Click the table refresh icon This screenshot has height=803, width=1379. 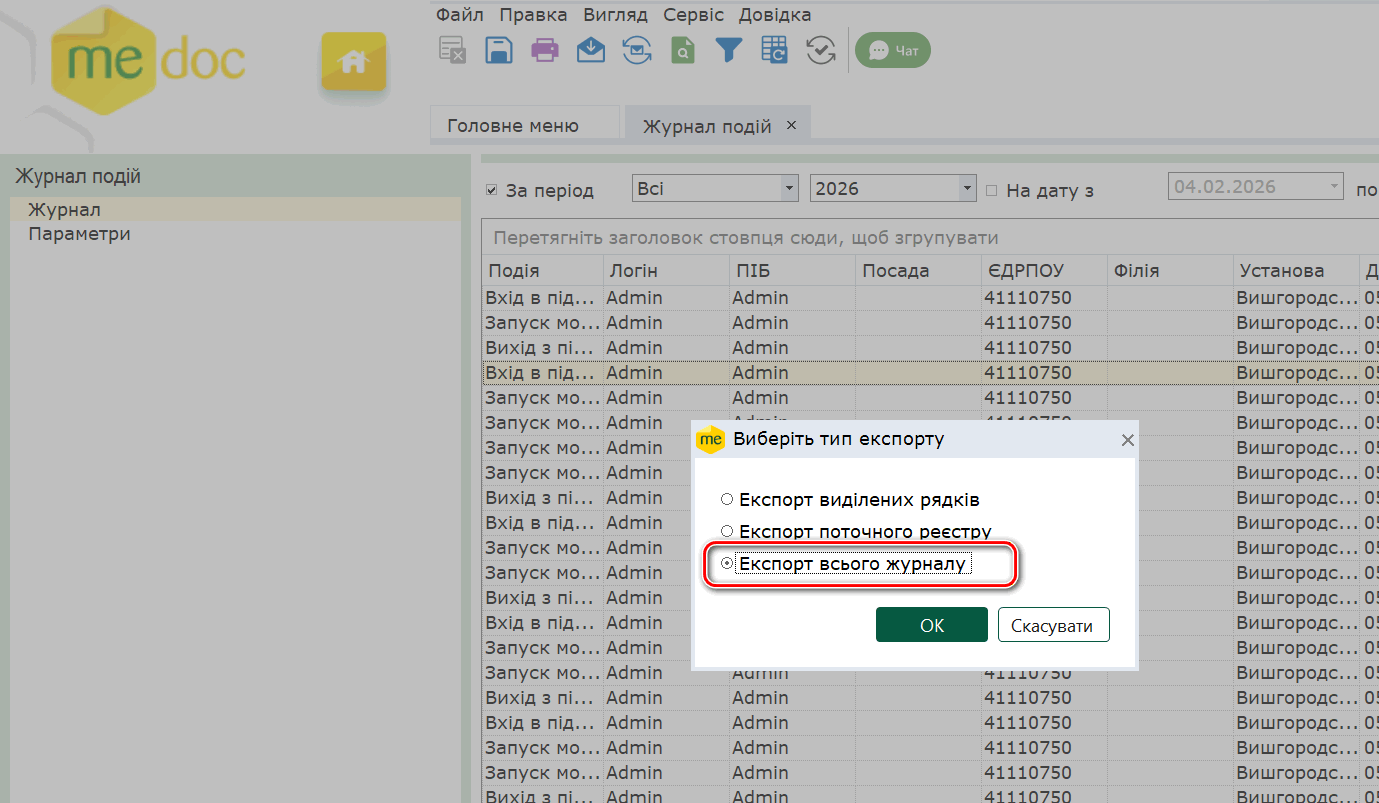pos(774,50)
